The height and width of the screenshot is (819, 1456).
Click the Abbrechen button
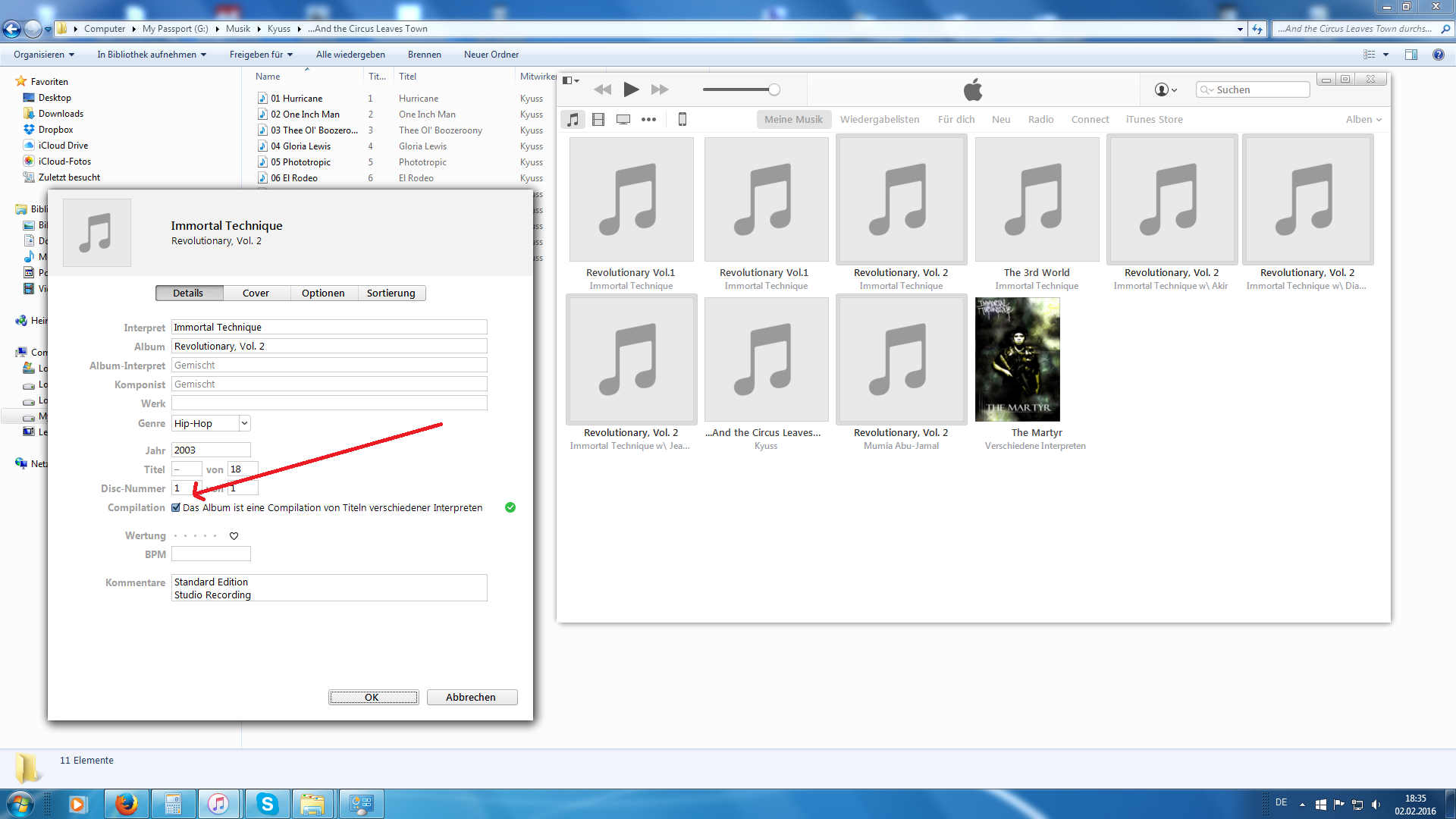coord(471,697)
